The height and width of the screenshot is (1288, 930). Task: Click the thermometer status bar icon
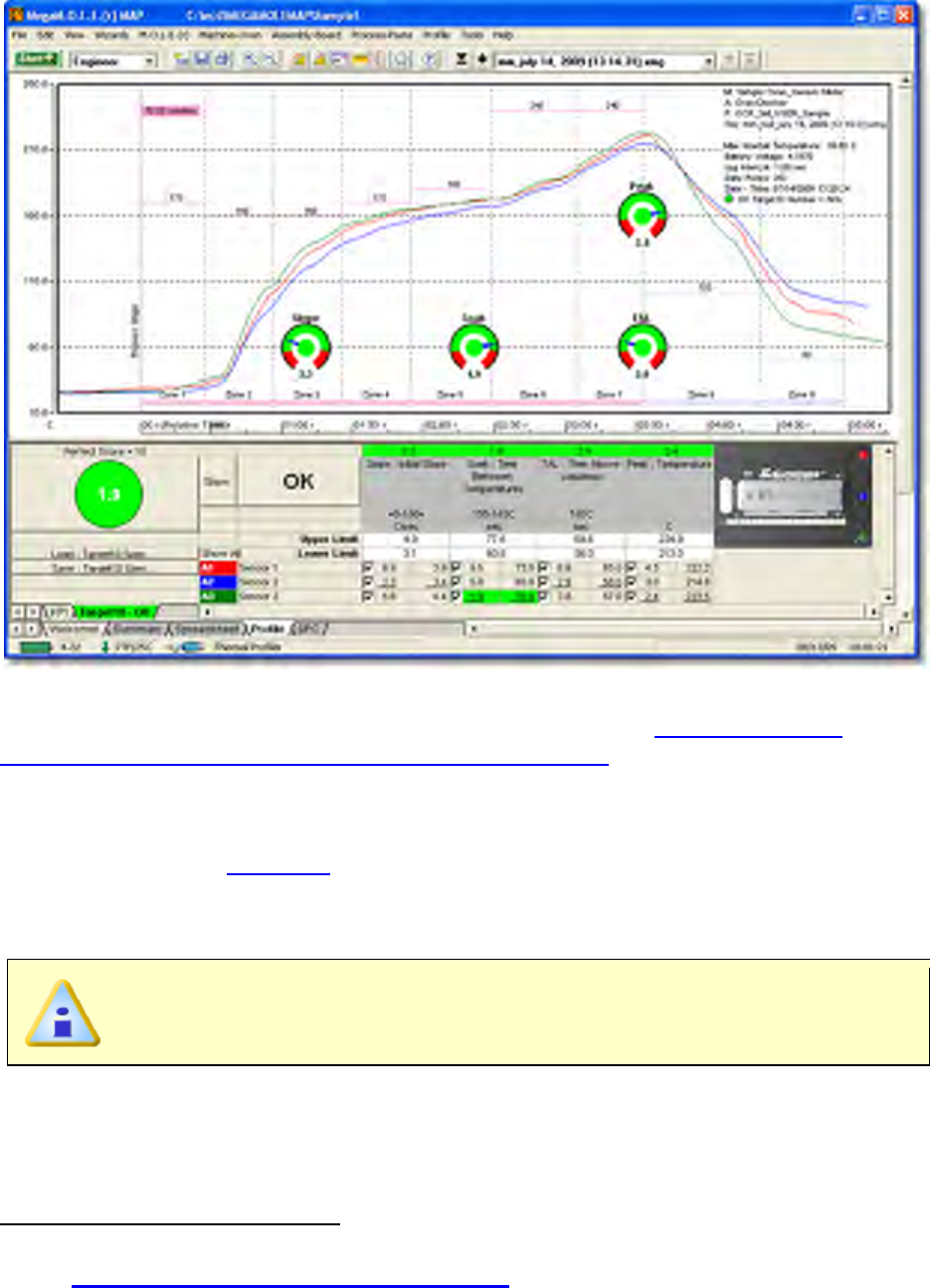click(105, 646)
